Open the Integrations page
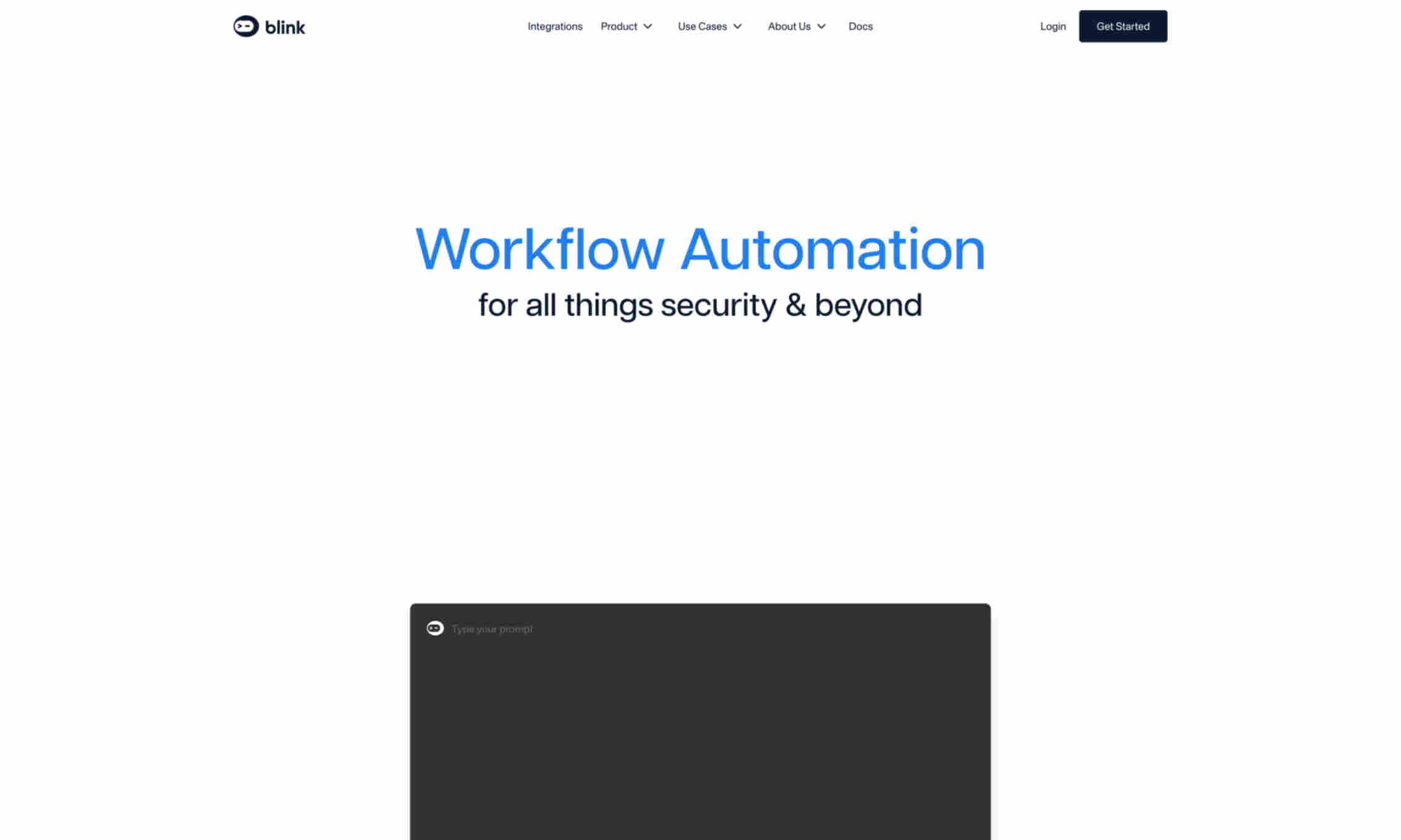Image resolution: width=1401 pixels, height=840 pixels. (554, 26)
